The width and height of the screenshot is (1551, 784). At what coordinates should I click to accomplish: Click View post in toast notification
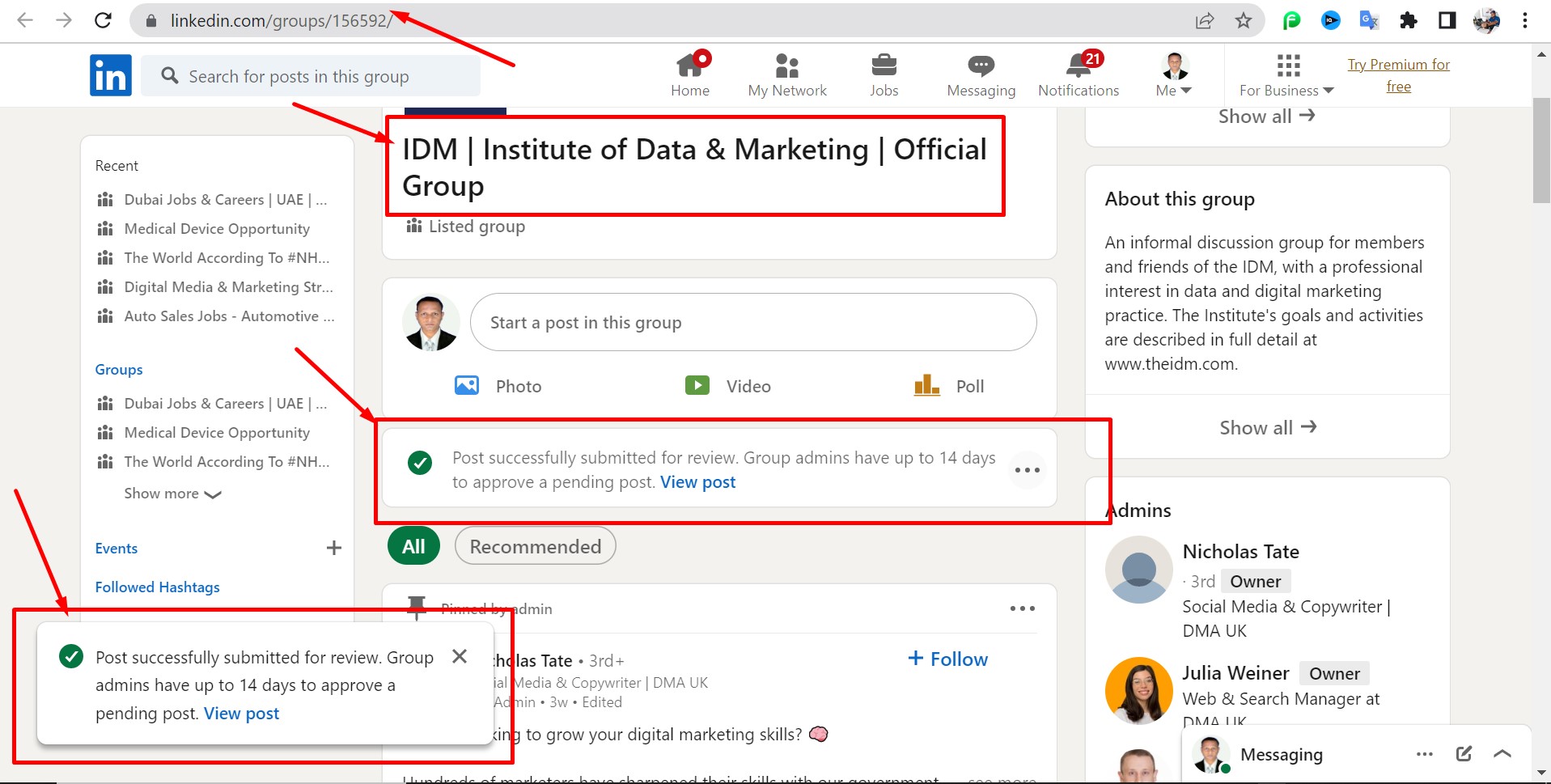[241, 714]
